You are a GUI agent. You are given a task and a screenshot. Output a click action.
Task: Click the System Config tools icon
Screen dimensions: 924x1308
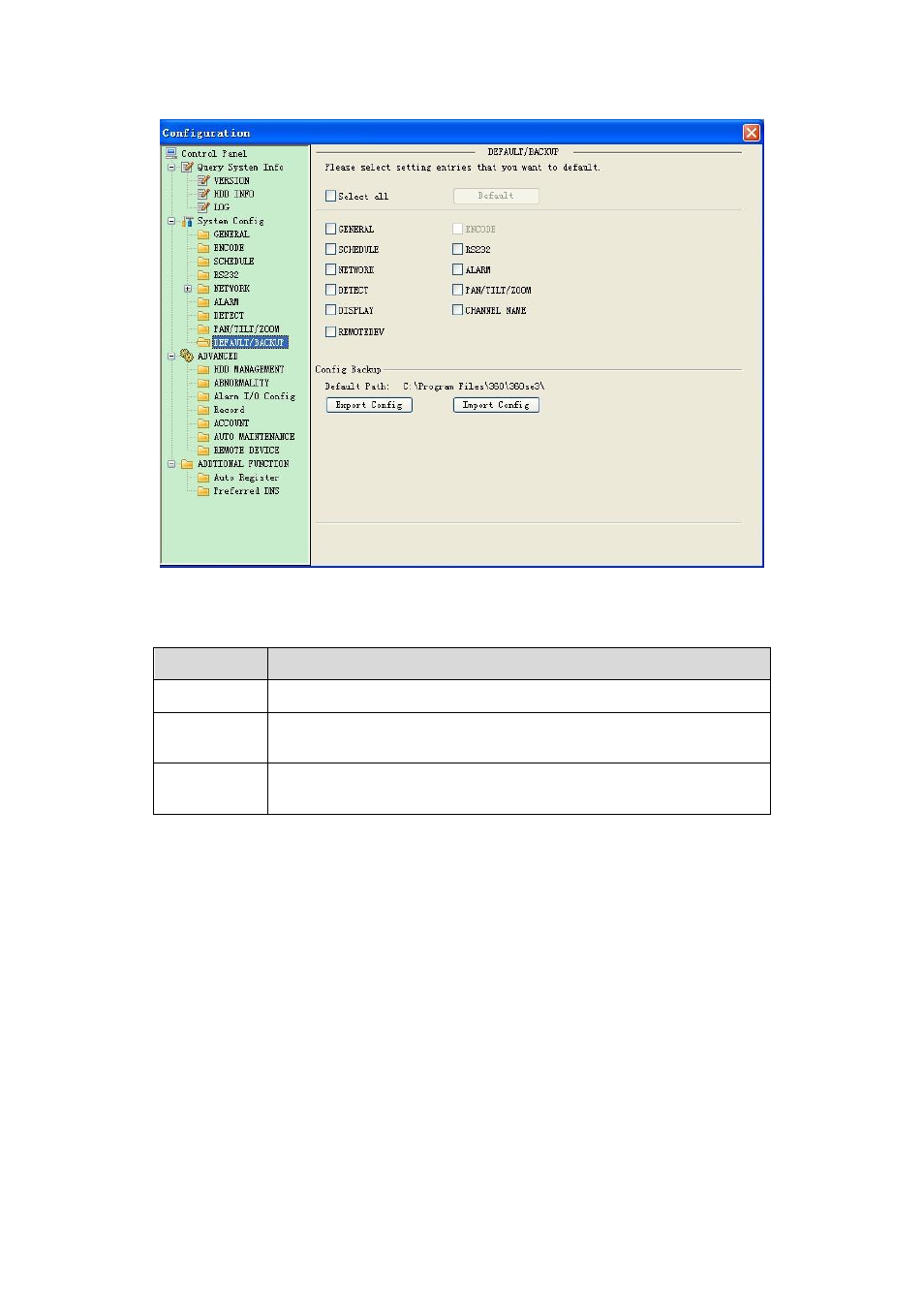point(187,221)
